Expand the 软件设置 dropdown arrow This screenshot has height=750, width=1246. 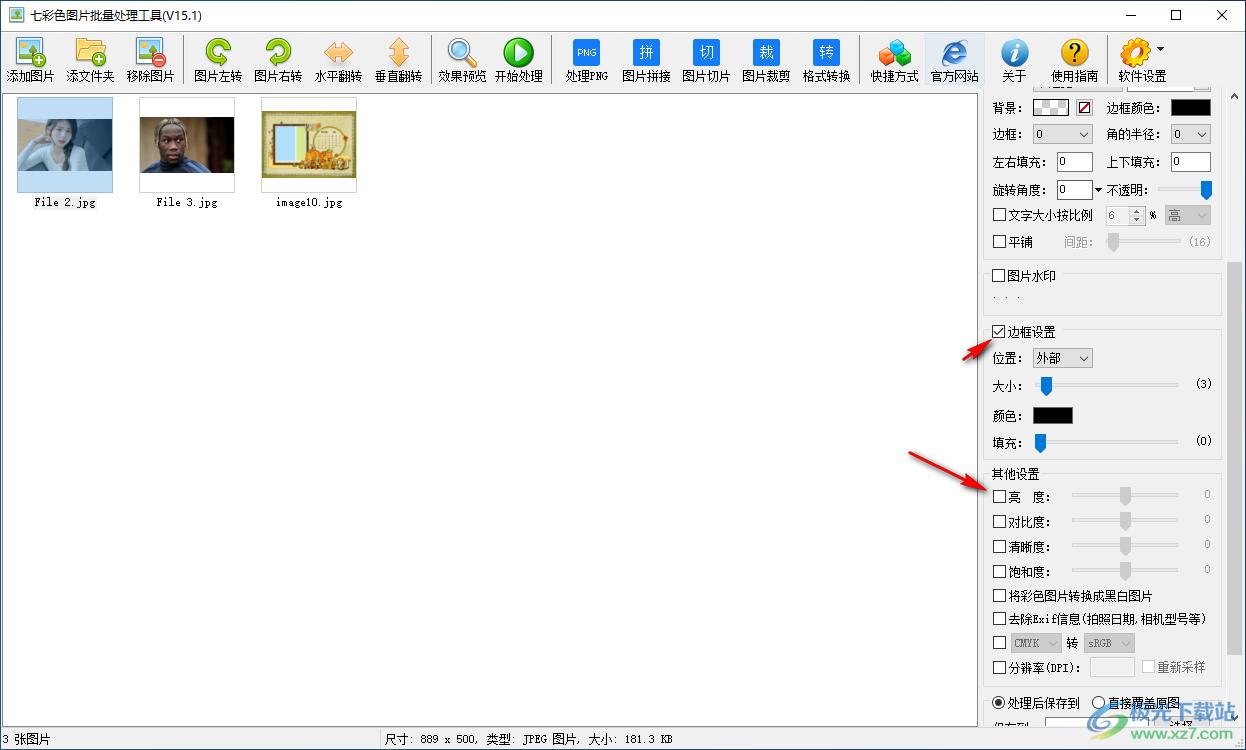click(1160, 49)
